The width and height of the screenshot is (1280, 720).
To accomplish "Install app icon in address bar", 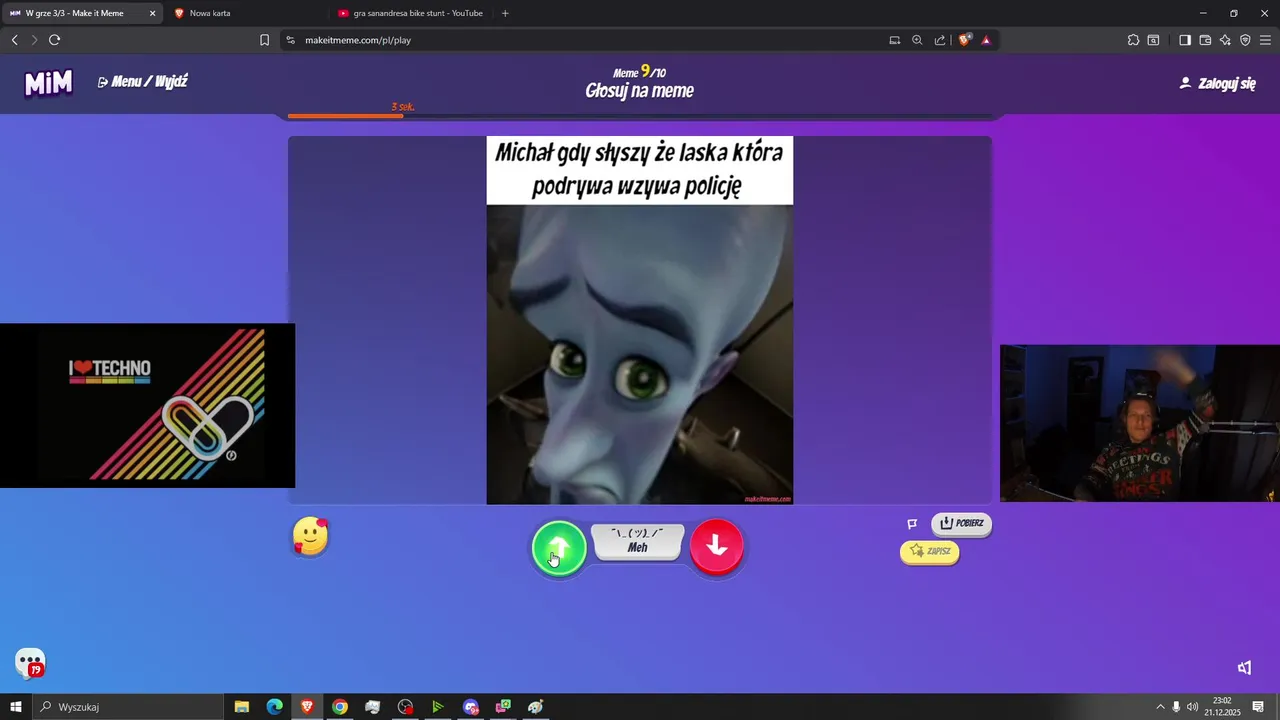I will [x=895, y=40].
